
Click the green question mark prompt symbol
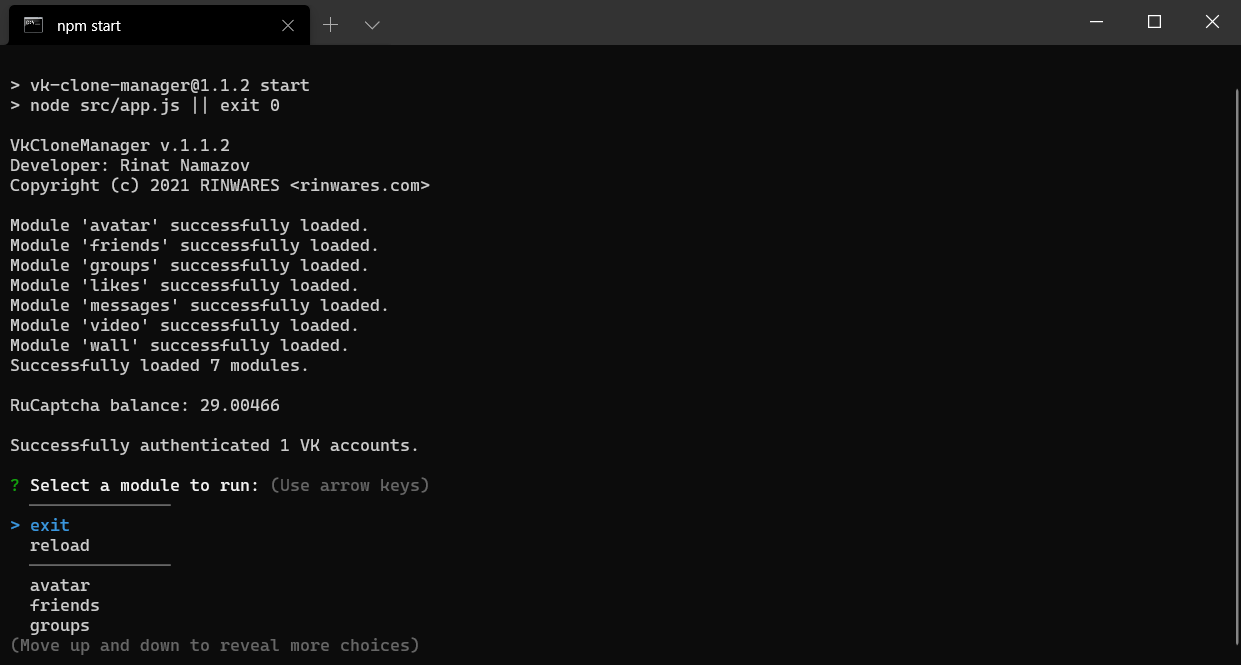(x=15, y=485)
